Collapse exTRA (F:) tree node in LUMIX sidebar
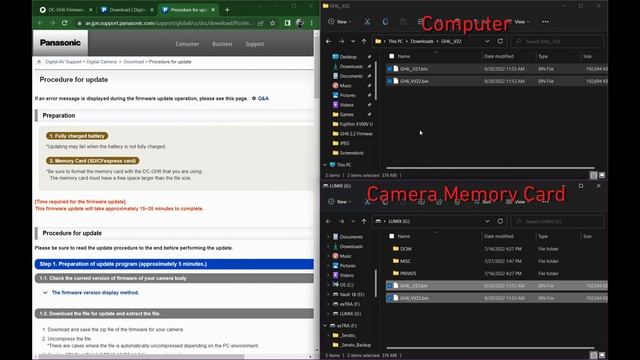Screen dimensions: 640x360 (x=325, y=326)
